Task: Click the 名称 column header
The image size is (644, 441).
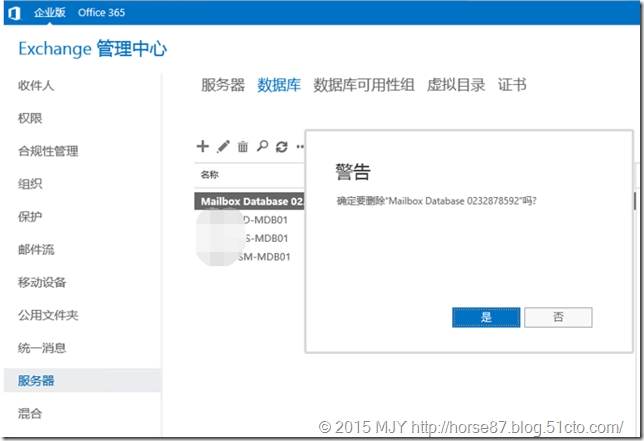Action: [209, 174]
